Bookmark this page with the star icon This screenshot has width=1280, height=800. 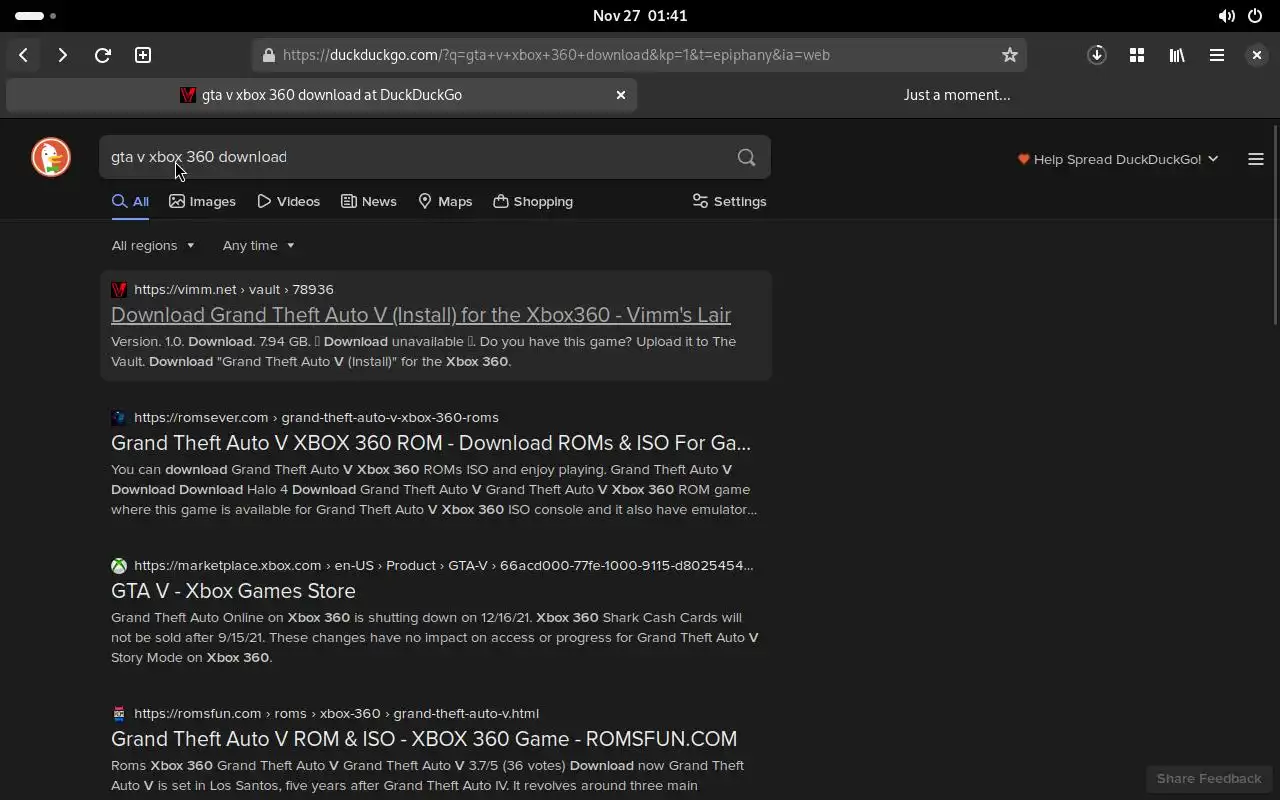pyautogui.click(x=1010, y=55)
